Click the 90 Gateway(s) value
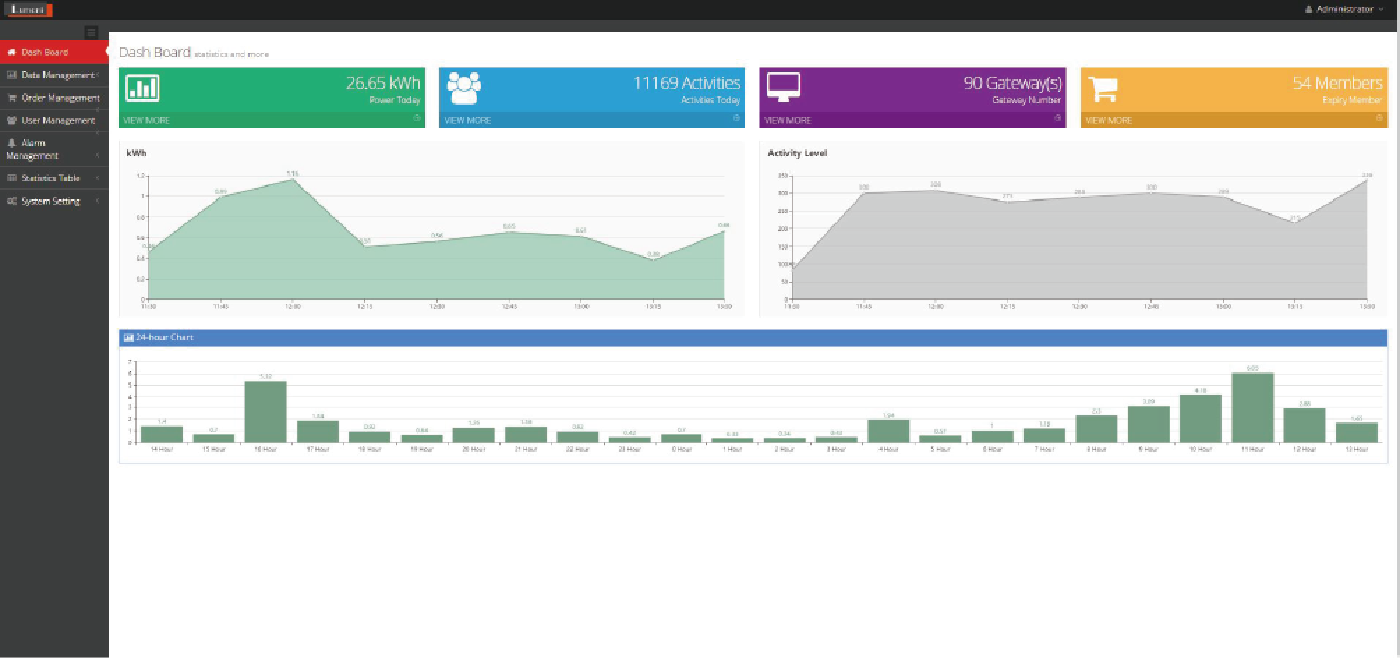 click(1013, 83)
